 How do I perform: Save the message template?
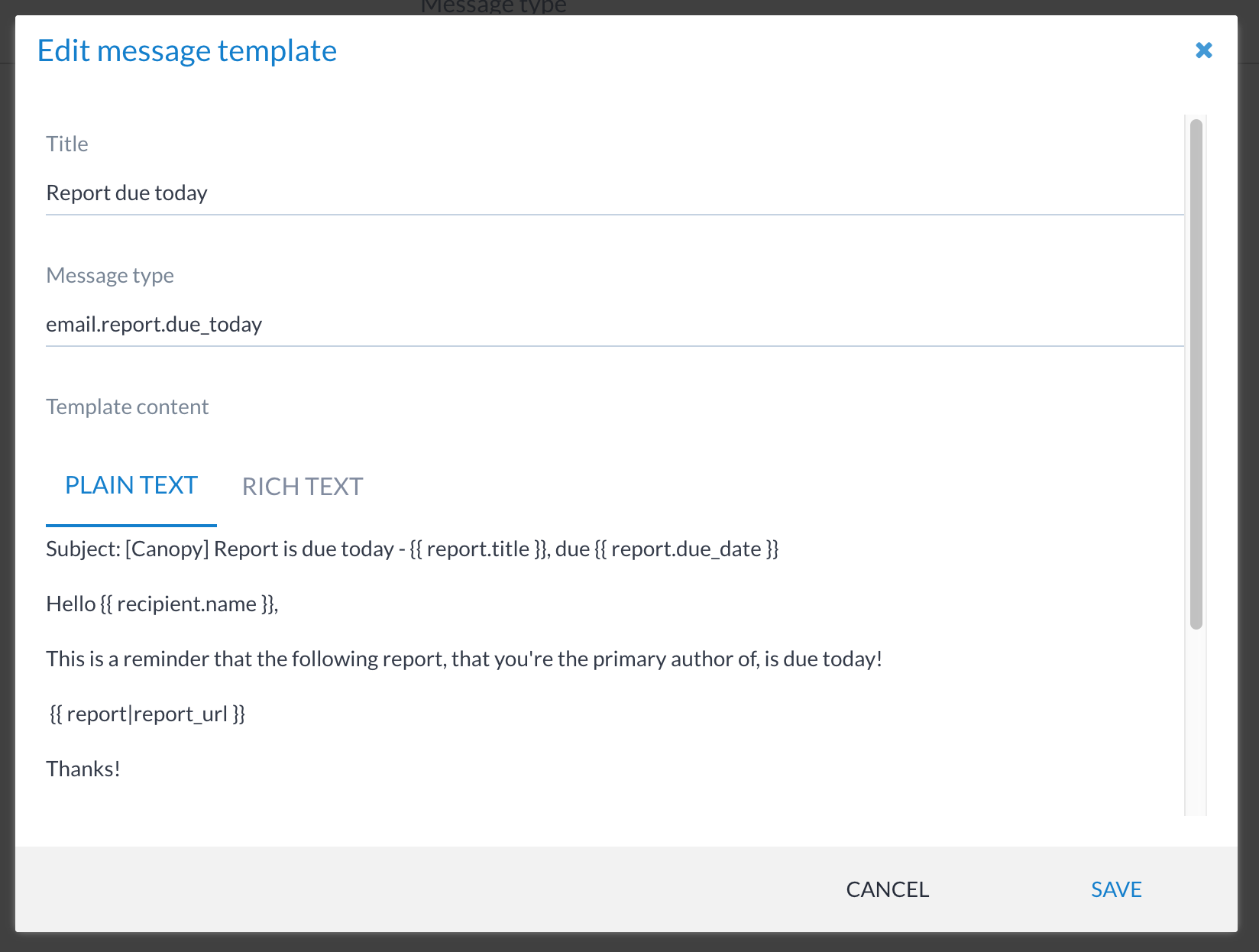1115,889
